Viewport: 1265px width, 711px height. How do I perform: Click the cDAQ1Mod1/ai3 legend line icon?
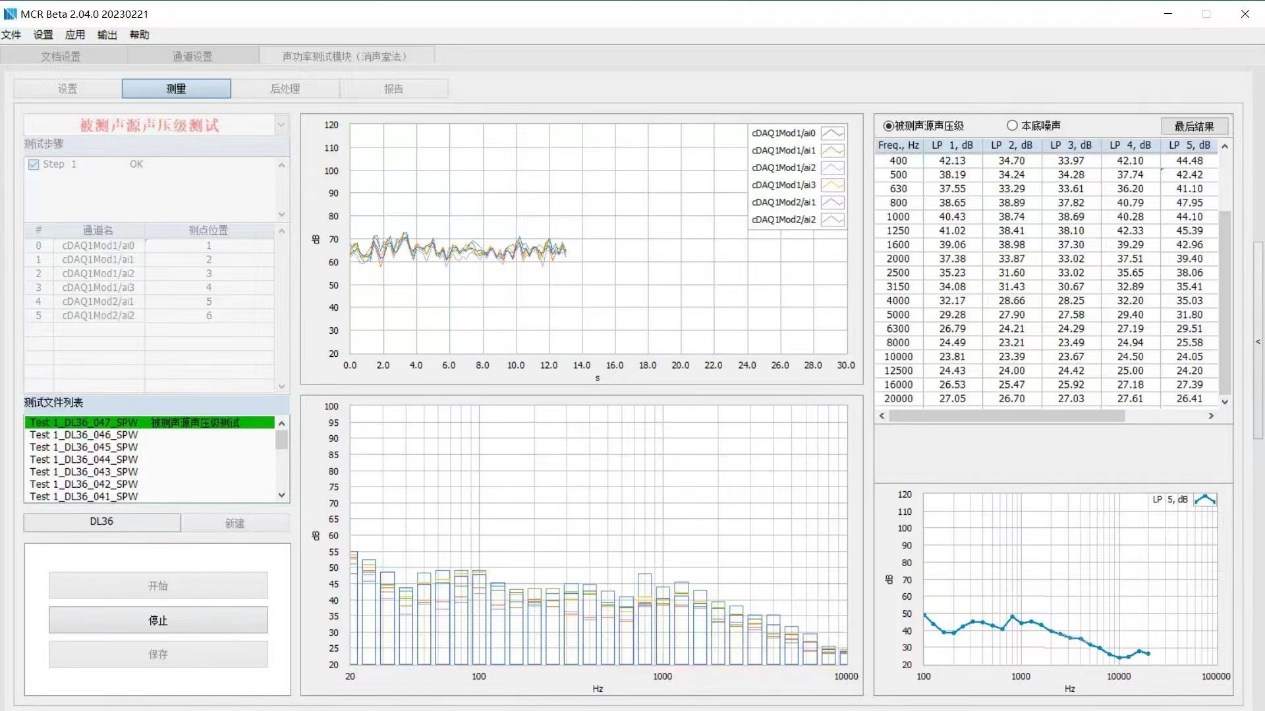point(832,185)
